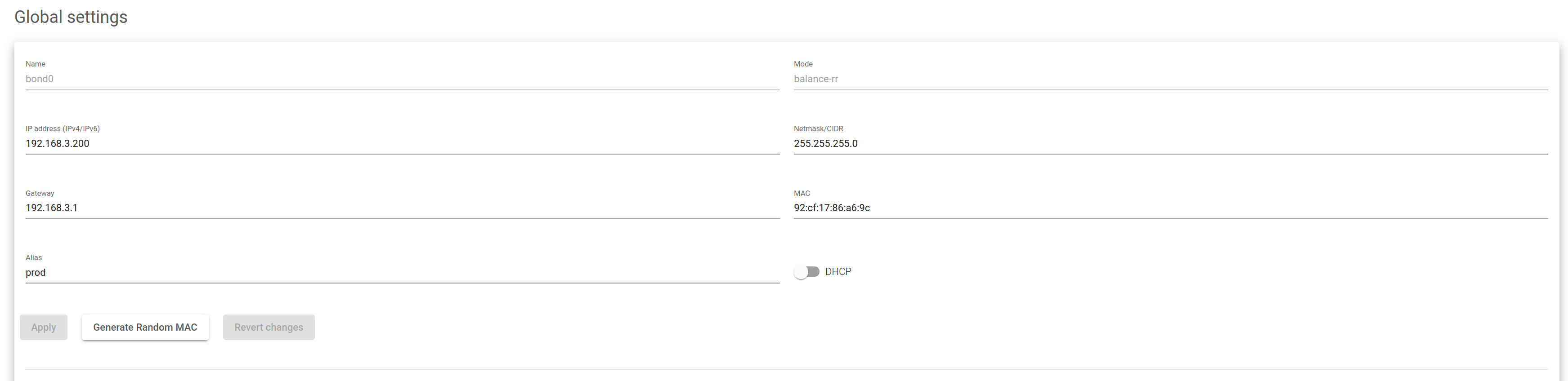Click the Alias label
The image size is (1568, 381).
pyautogui.click(x=33, y=257)
